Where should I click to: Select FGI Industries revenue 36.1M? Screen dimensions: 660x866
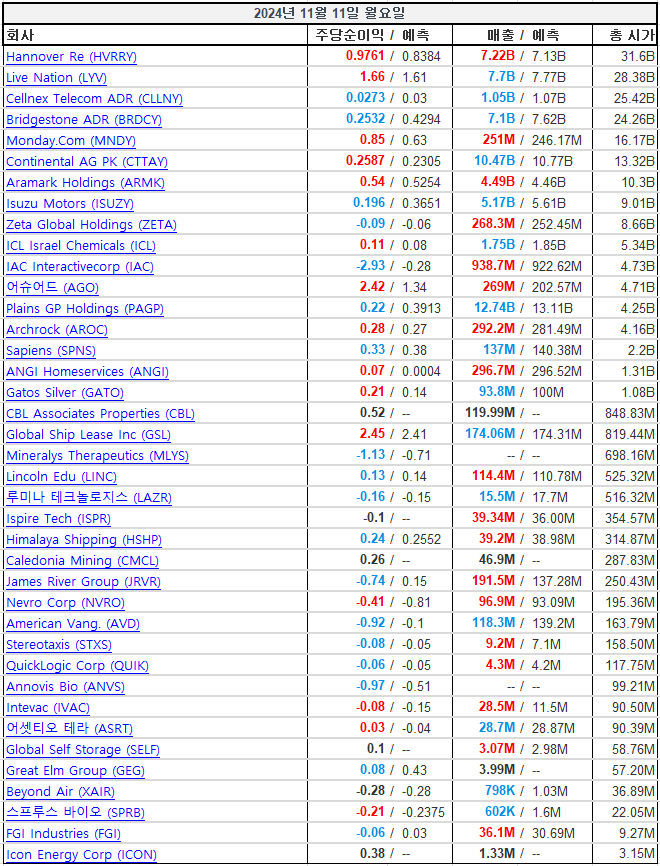[497, 832]
